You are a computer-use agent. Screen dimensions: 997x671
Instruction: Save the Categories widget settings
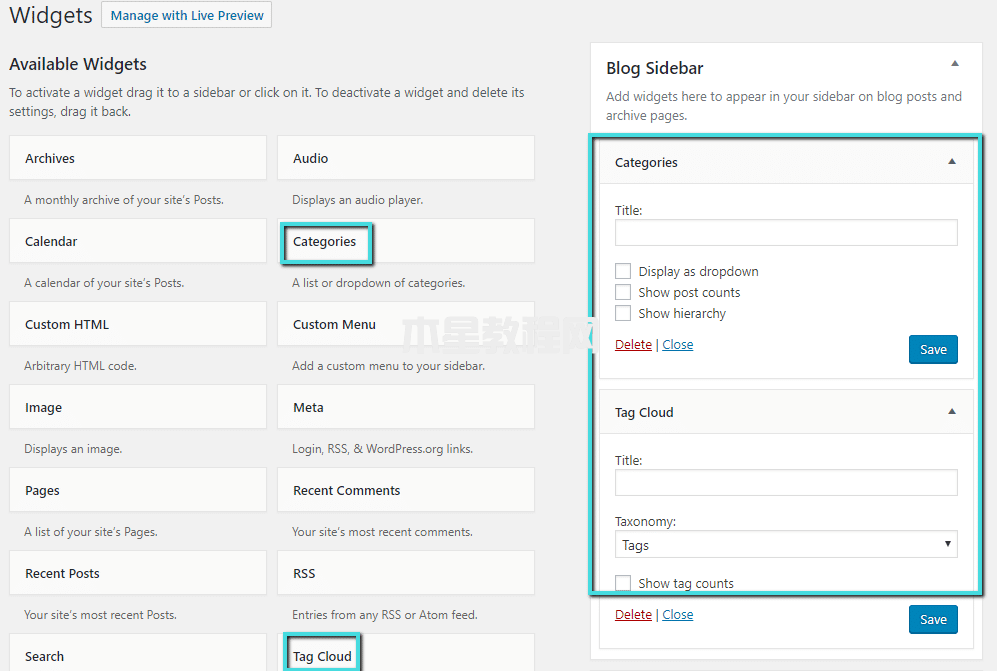pos(933,349)
